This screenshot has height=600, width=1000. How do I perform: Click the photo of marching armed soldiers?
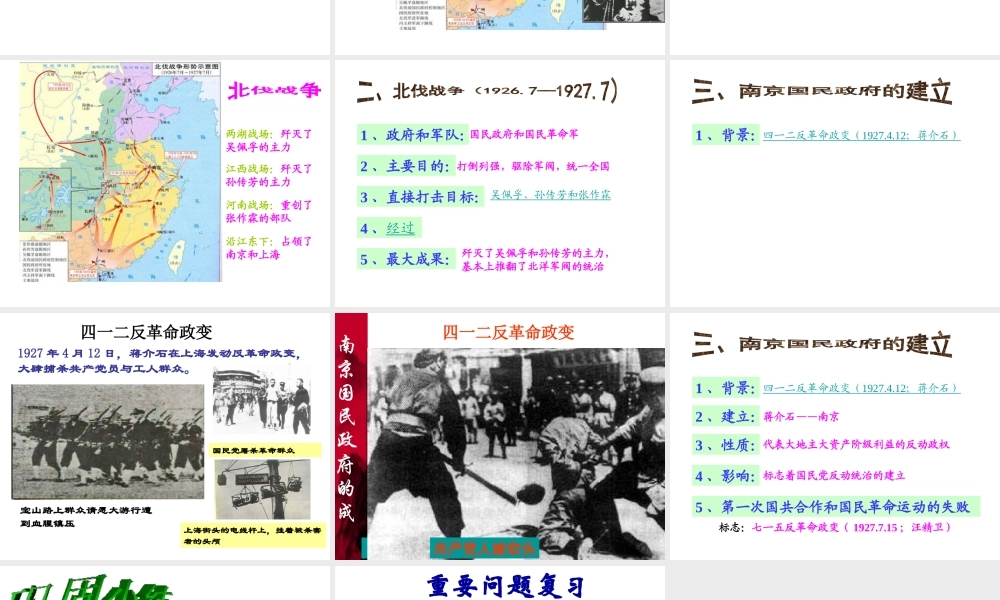tap(108, 441)
